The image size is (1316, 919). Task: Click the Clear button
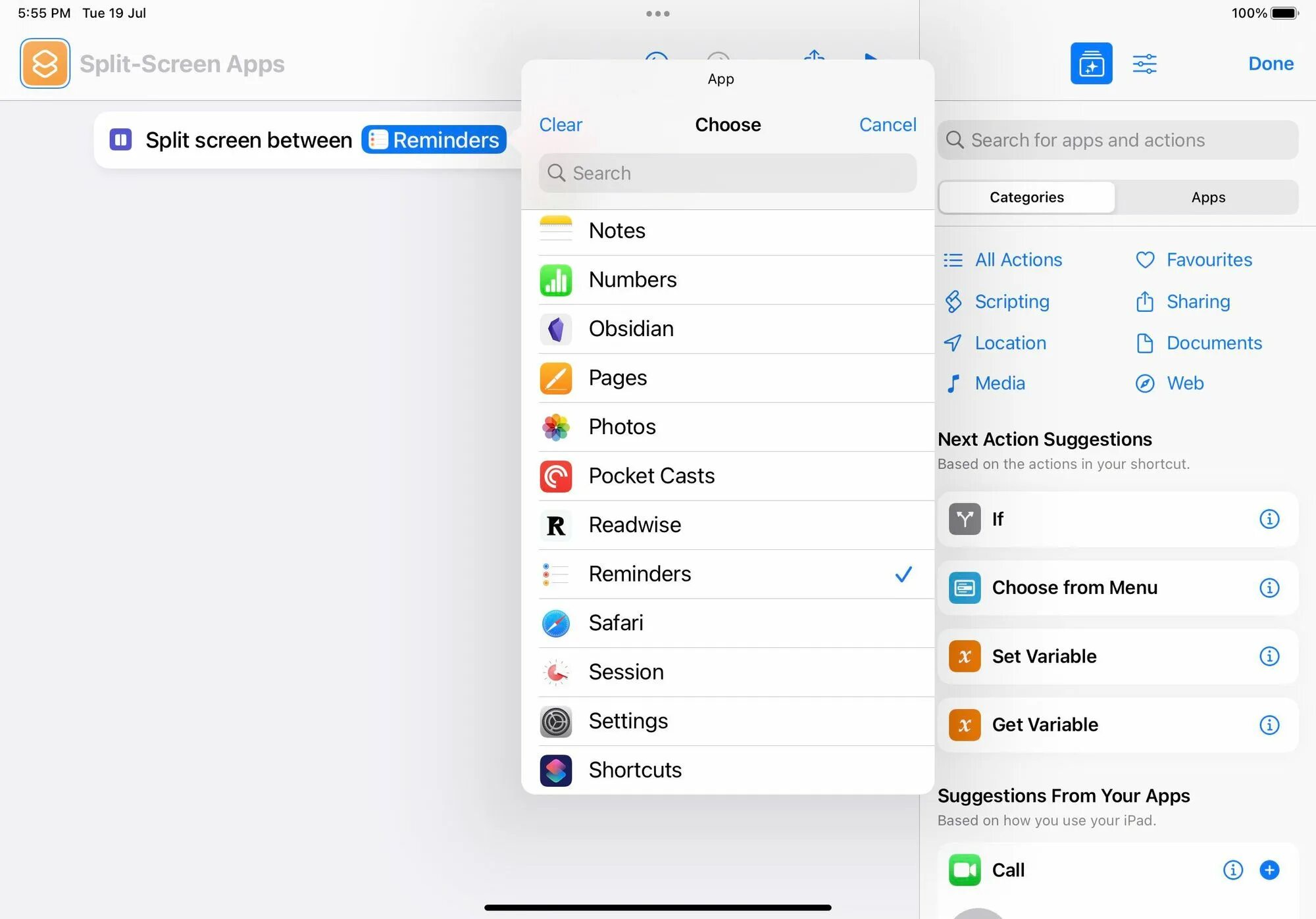561,124
